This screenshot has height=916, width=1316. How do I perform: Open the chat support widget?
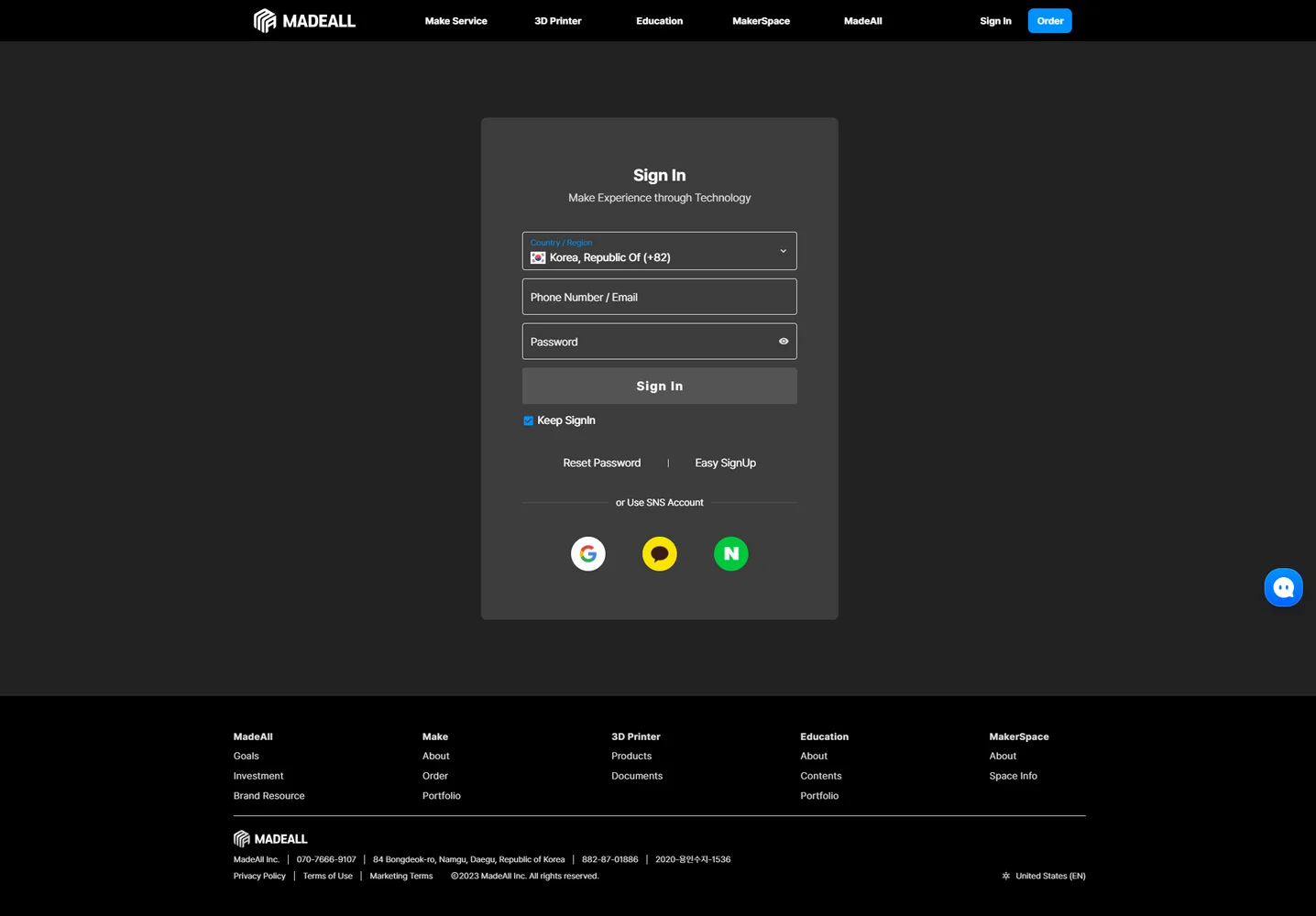[1283, 587]
